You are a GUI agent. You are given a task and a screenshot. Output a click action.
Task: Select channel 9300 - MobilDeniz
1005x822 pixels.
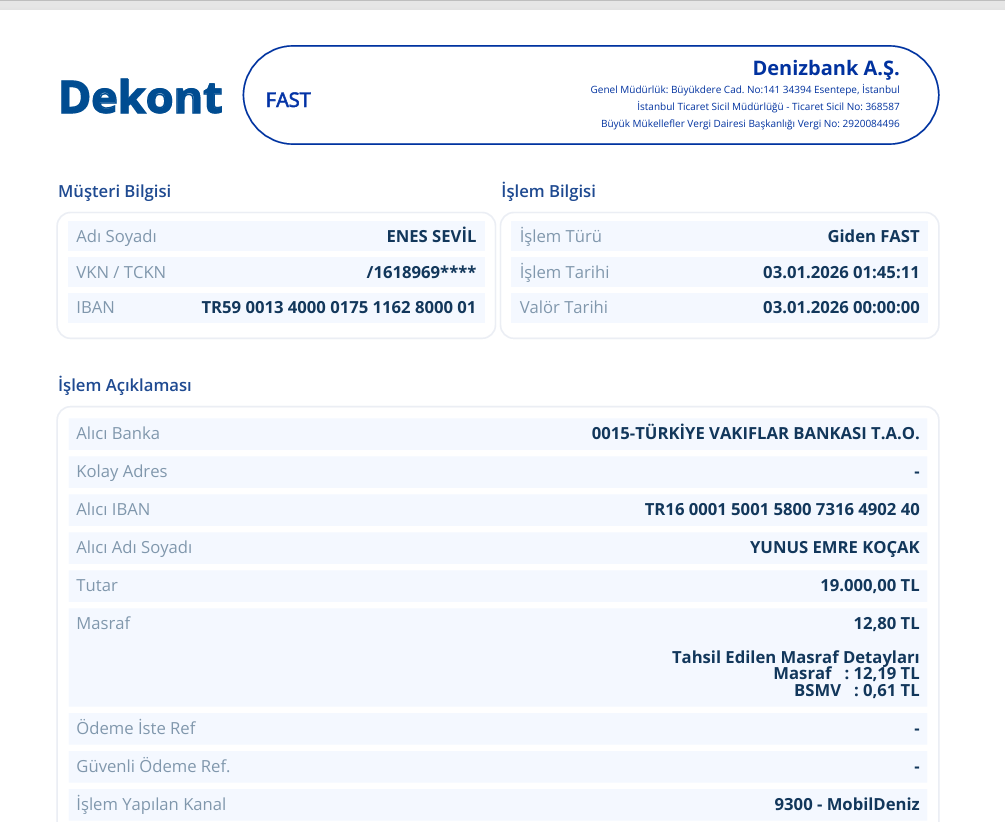coord(847,804)
